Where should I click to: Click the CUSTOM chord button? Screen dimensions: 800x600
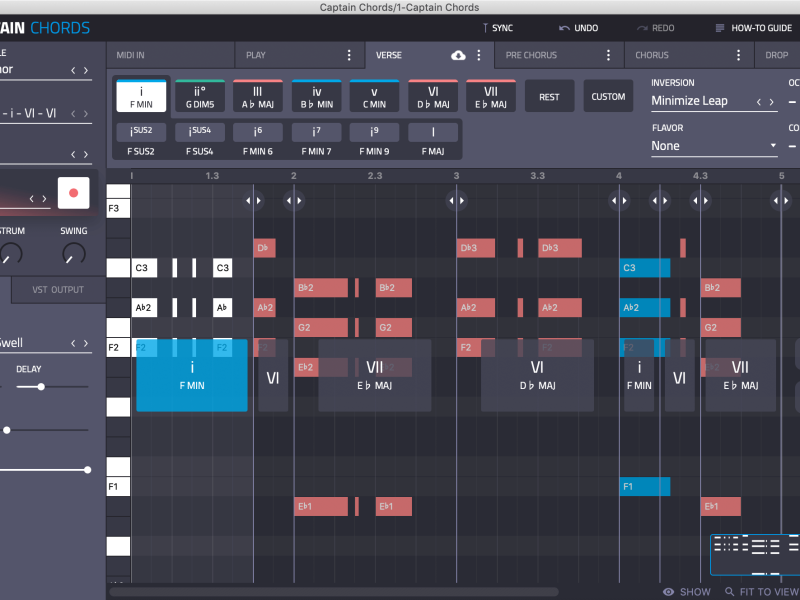(608, 96)
